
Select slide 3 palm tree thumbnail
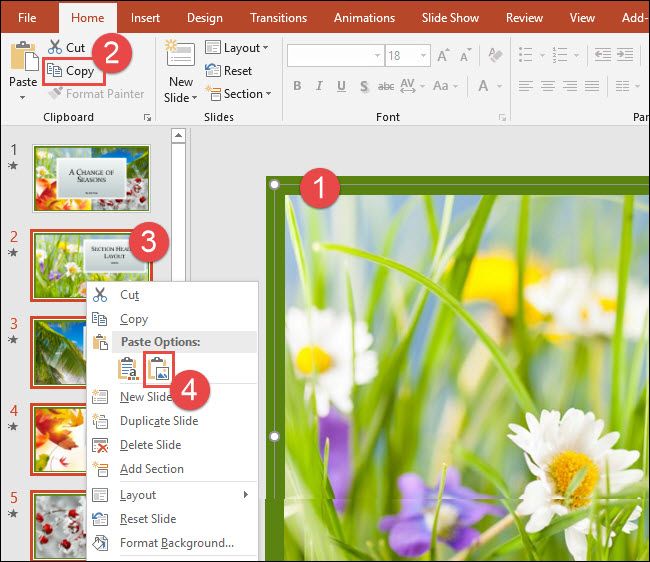[59, 352]
